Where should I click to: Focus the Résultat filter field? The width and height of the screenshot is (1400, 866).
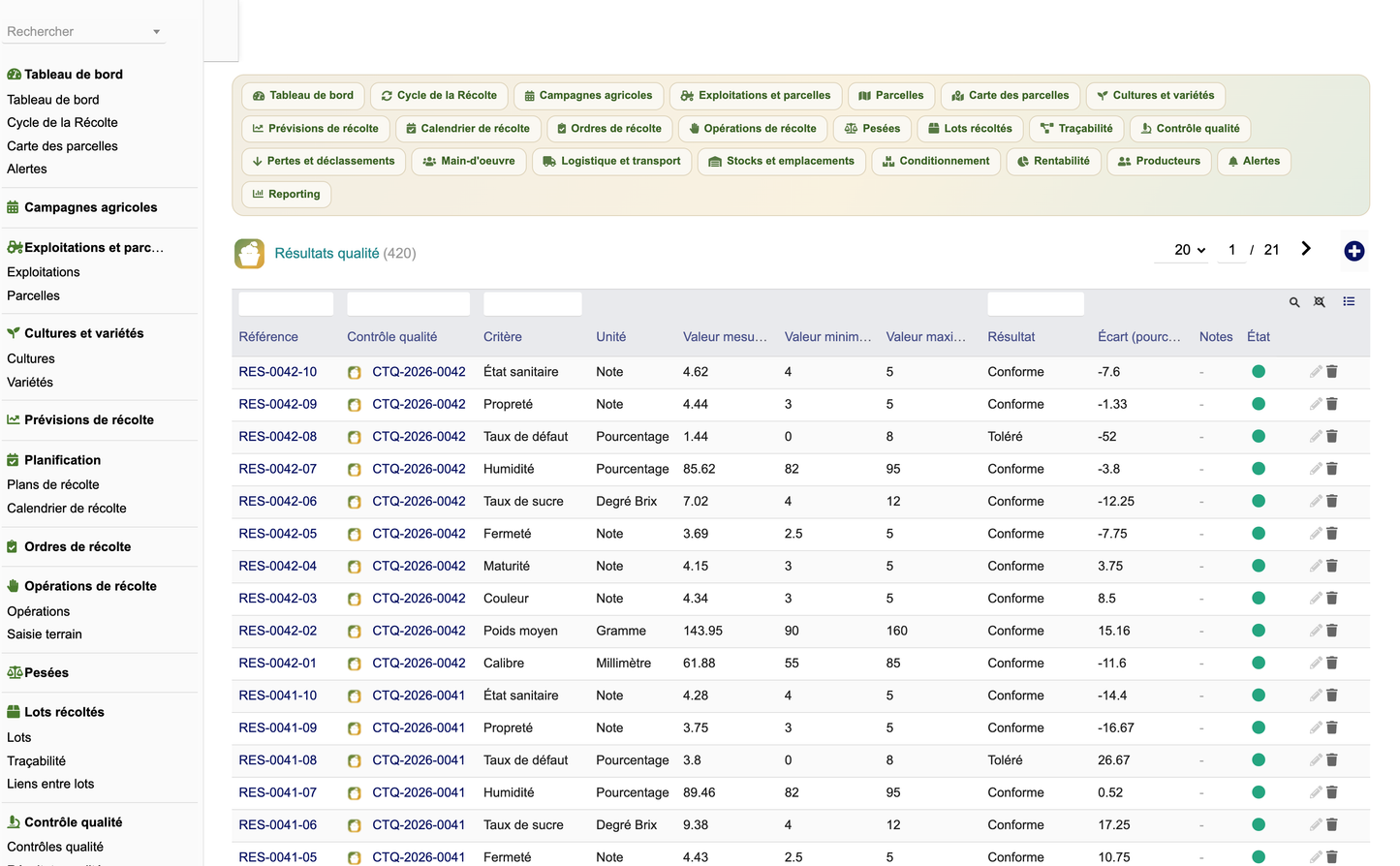(x=1036, y=303)
